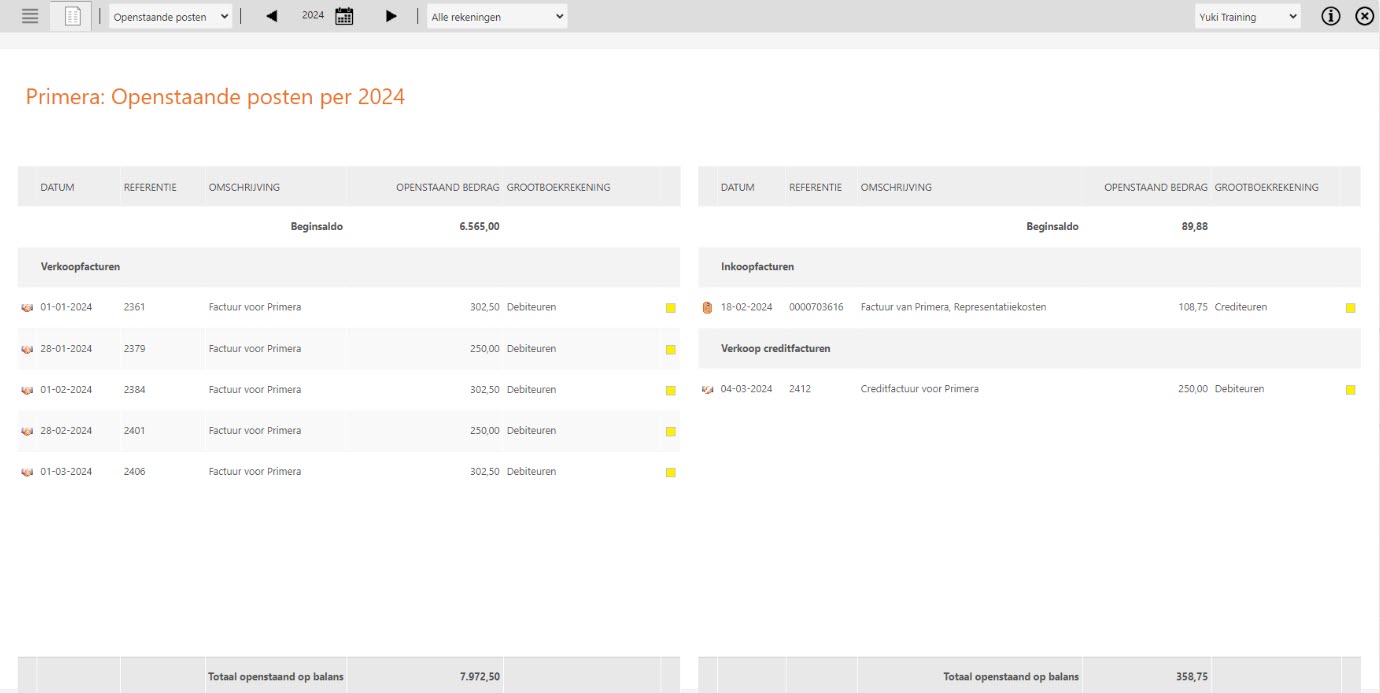Click yellow status square for invoice 2361
The image size is (1380, 693).
670,308
